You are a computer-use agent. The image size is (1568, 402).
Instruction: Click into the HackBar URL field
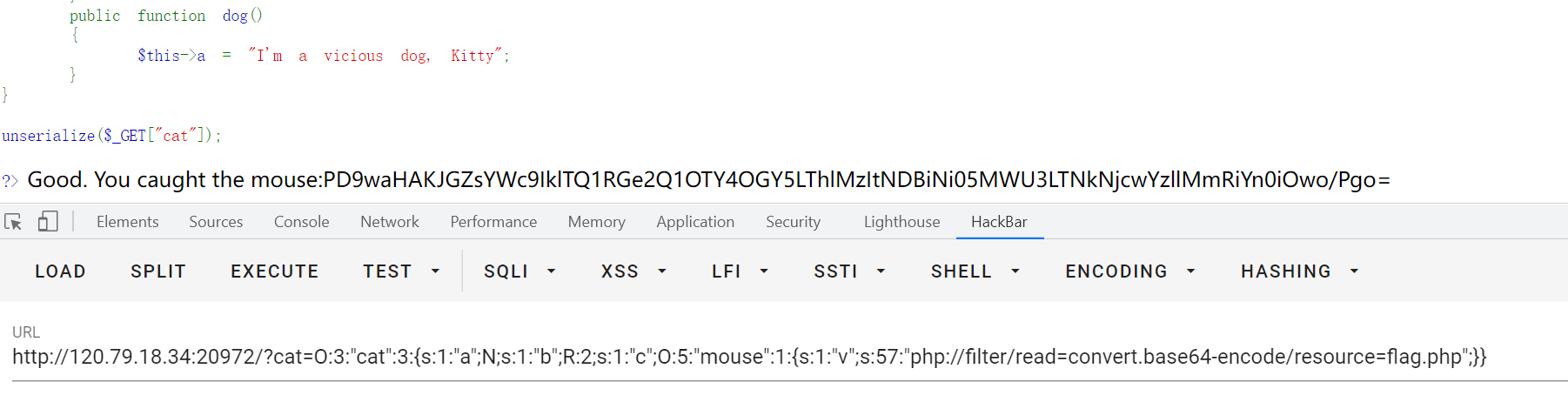click(748, 357)
